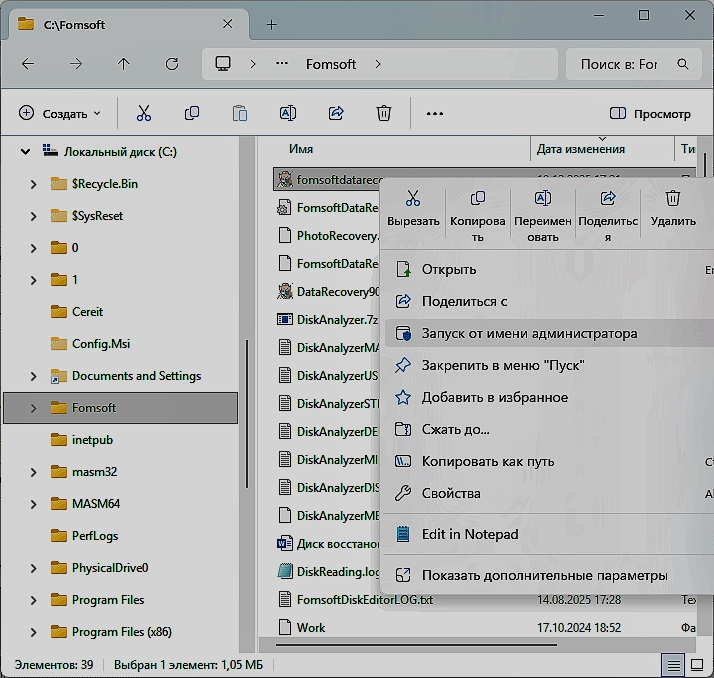Choose Переименовать in the context menu
714x678 pixels.
543,216
